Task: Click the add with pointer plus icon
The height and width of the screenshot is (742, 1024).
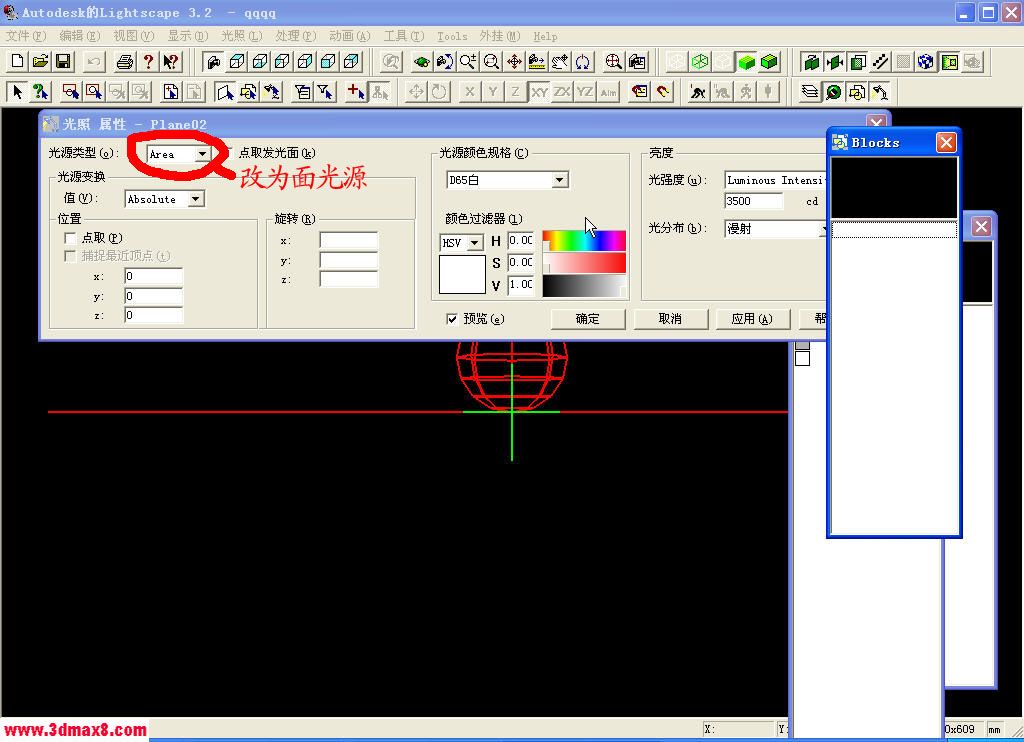Action: [355, 92]
